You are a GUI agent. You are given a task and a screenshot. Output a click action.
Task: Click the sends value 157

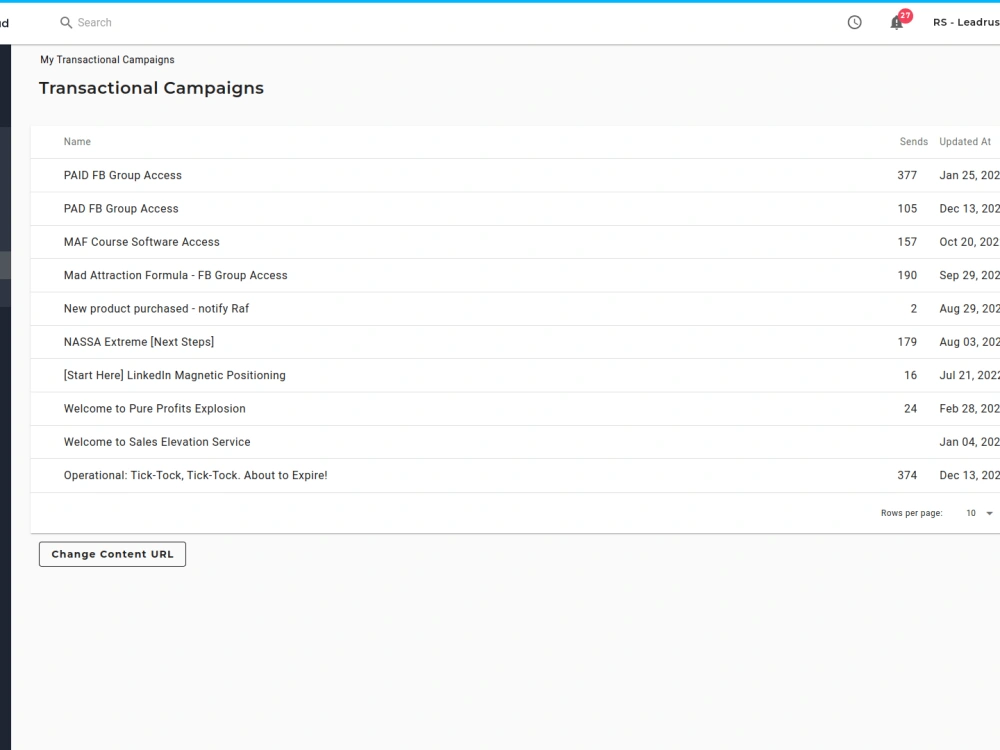click(x=907, y=242)
